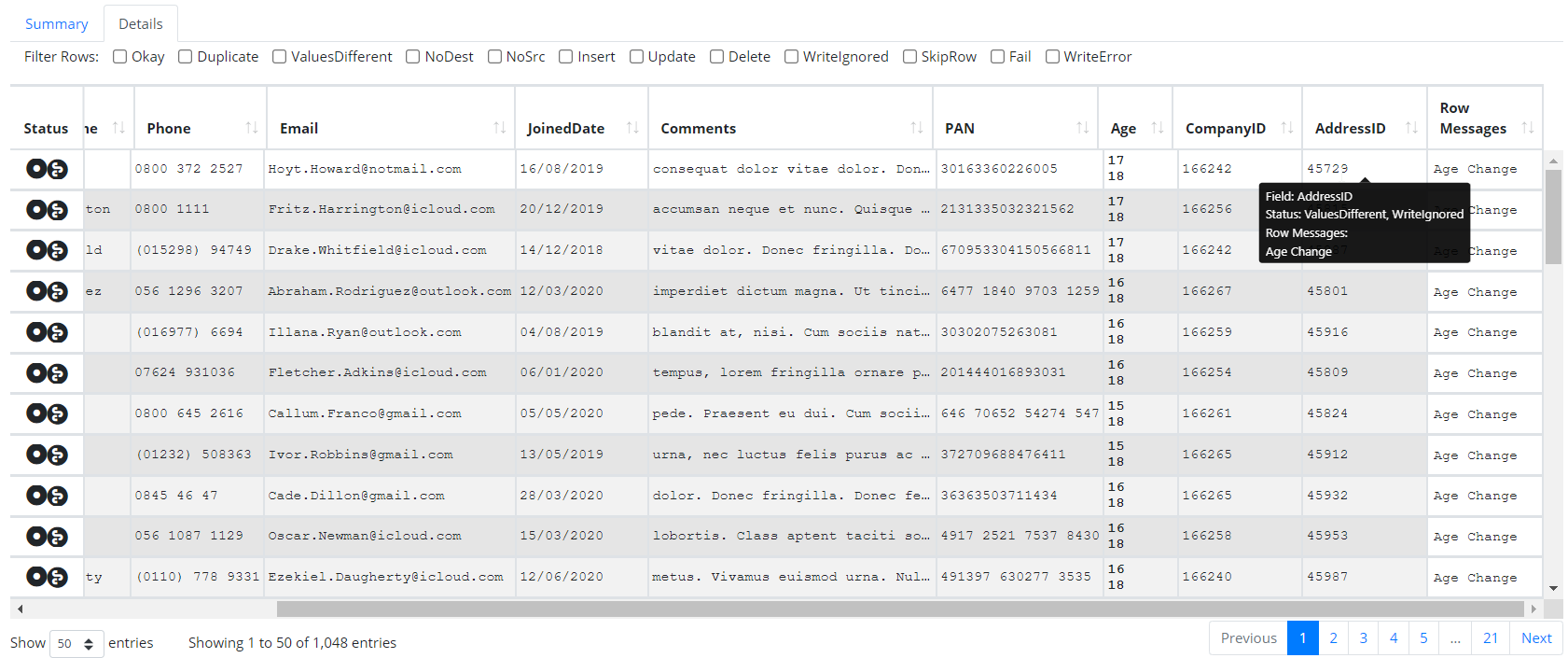Sort by Phone using its sort arrows
This screenshot has width=1568, height=658.
click(x=252, y=128)
